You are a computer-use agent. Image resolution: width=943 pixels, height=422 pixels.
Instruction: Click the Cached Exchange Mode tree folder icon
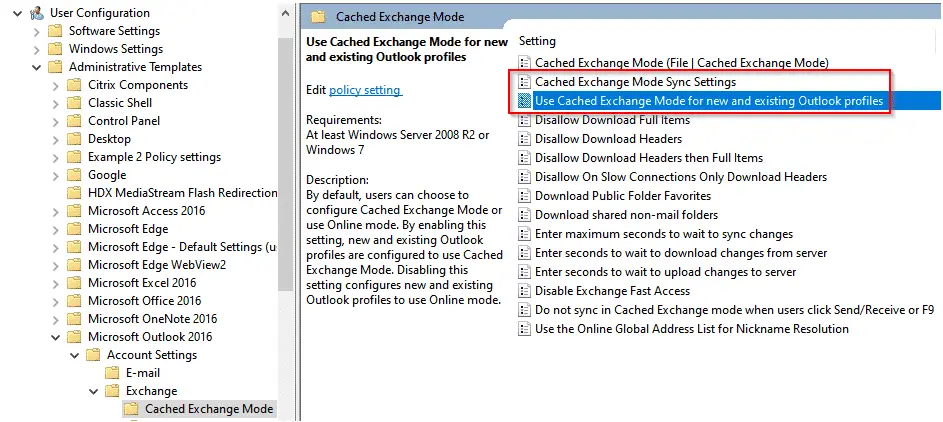tap(131, 409)
